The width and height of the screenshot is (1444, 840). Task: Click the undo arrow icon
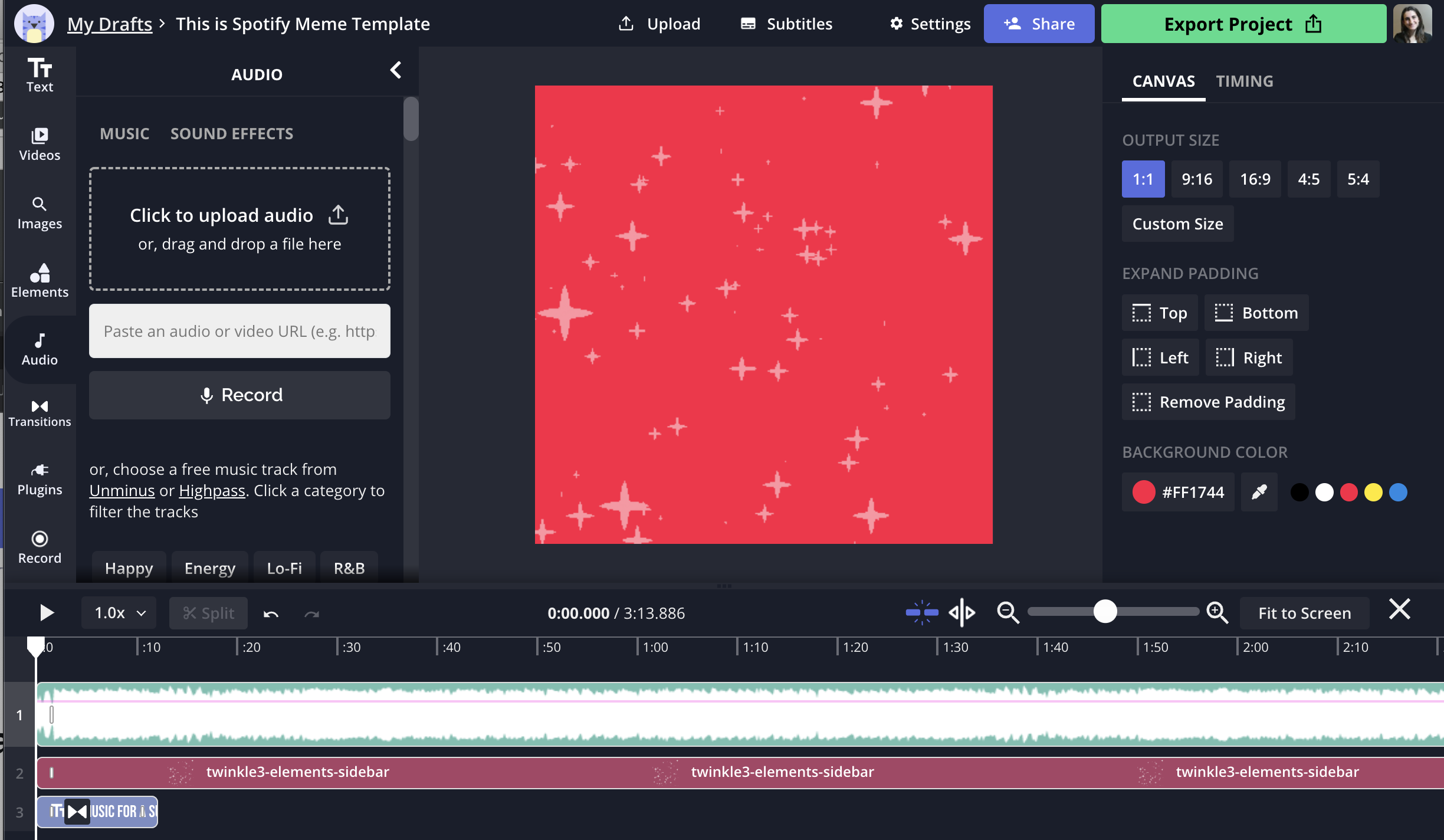click(271, 613)
